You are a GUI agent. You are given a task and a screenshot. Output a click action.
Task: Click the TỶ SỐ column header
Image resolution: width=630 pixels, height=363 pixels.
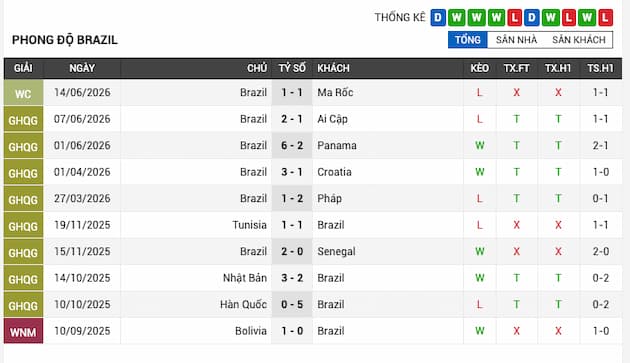coord(292,68)
